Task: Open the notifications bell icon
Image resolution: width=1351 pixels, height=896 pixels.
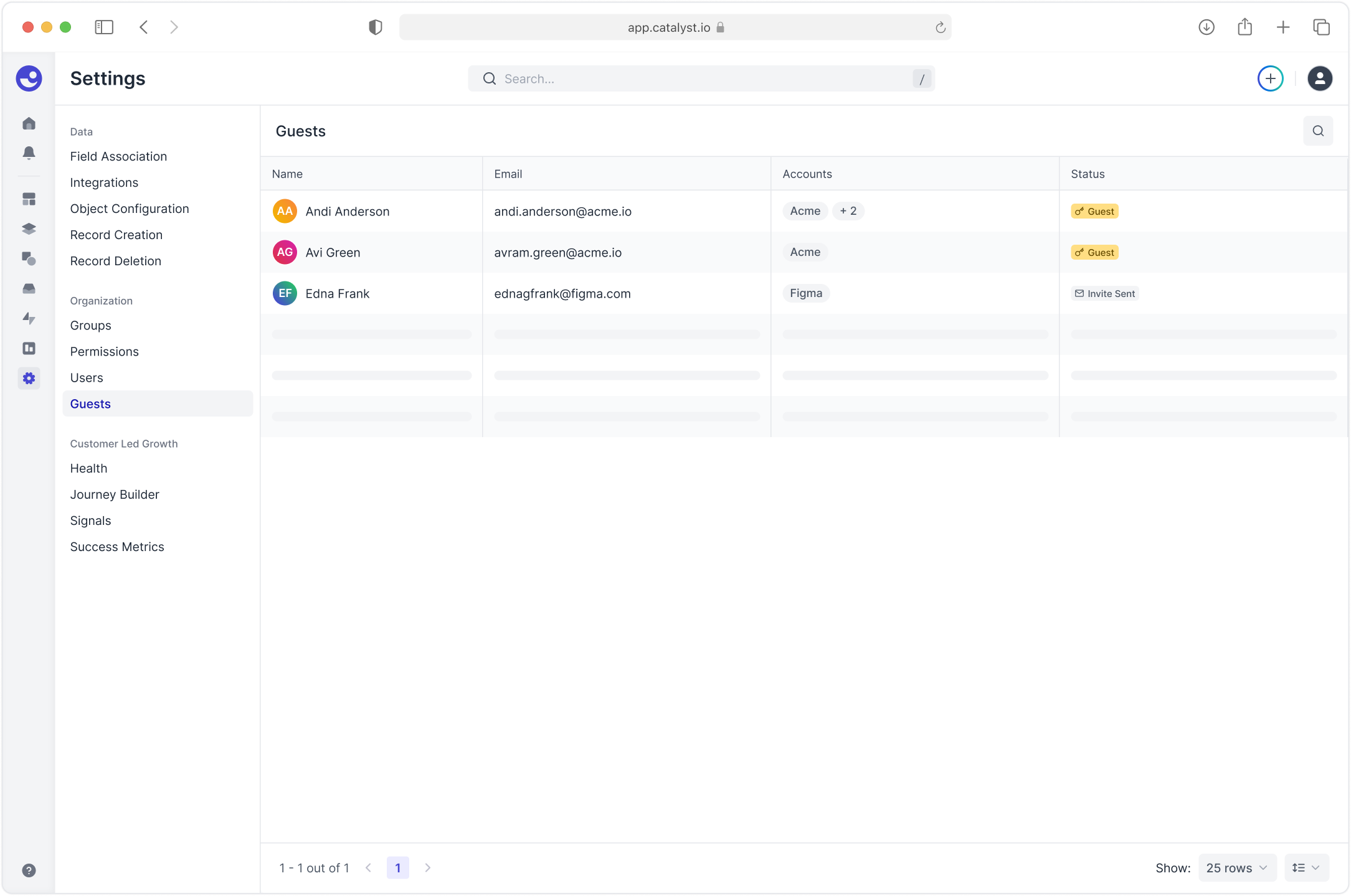Action: pyautogui.click(x=29, y=153)
